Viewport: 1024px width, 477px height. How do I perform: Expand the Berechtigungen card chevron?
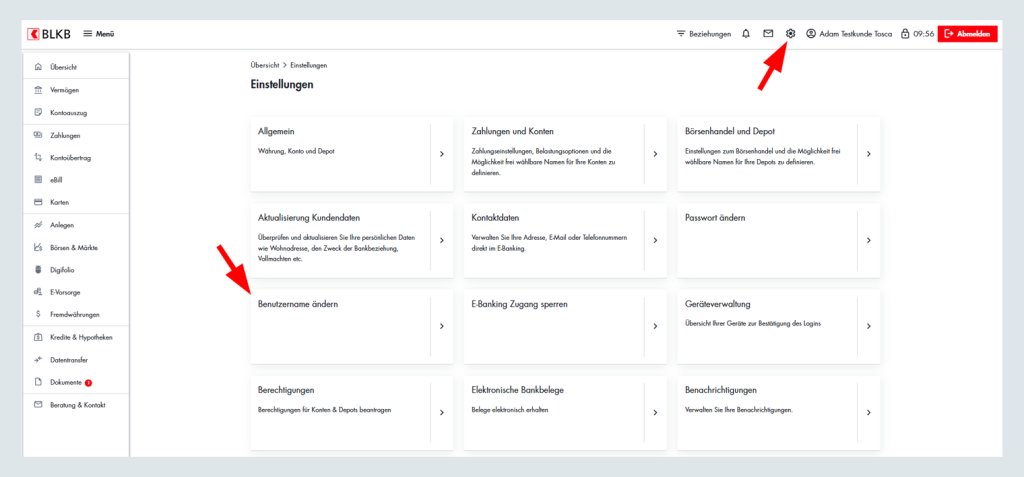(441, 412)
